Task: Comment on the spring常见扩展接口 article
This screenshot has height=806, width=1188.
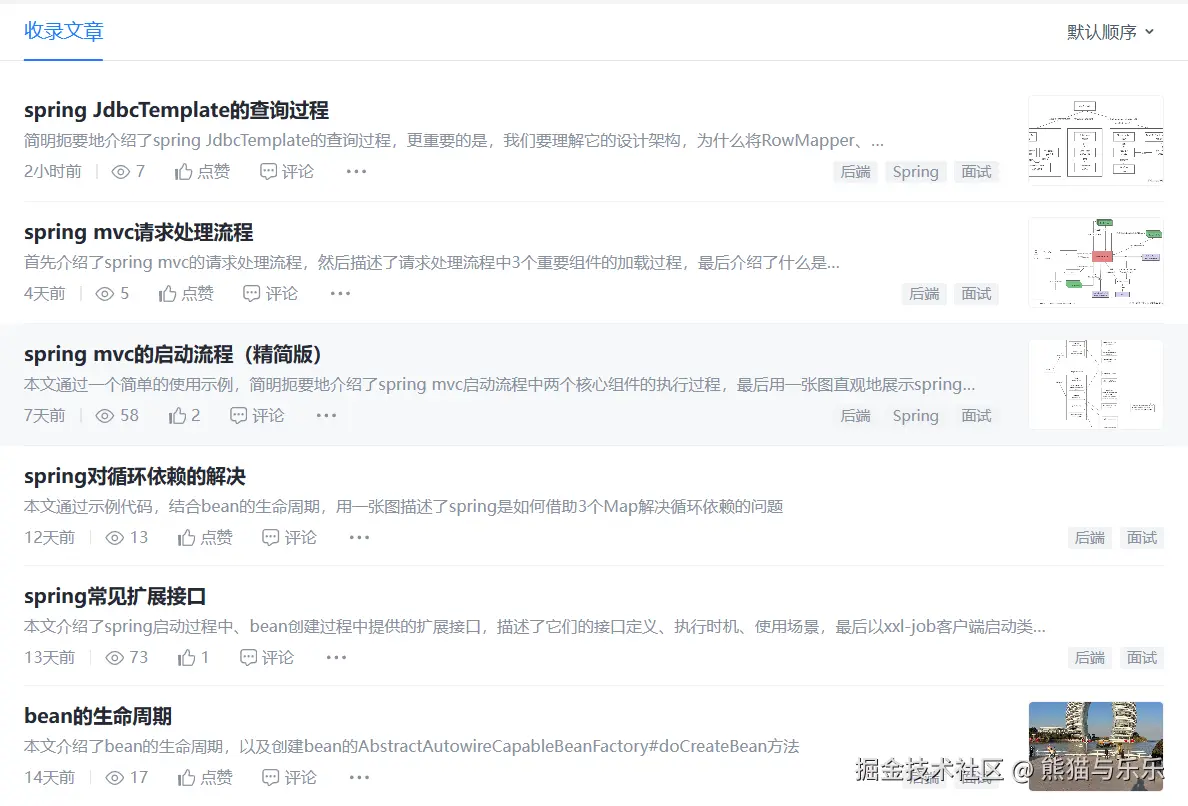Action: 267,658
